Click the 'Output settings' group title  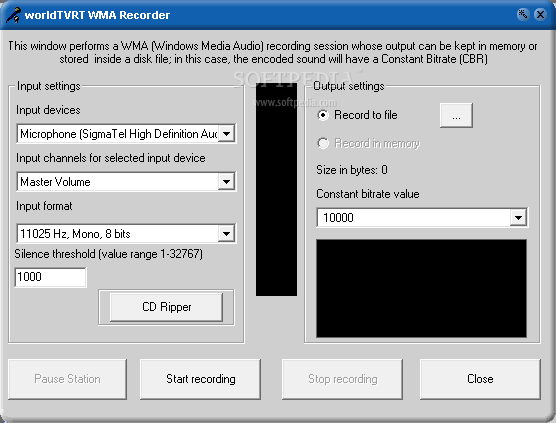[x=349, y=86]
